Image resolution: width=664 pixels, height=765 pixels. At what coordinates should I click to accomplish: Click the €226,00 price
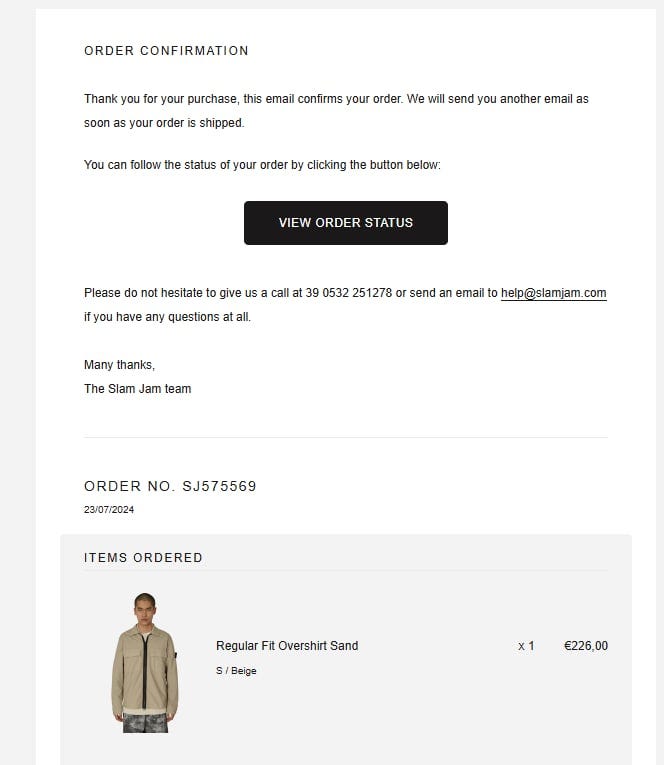pyautogui.click(x=585, y=646)
